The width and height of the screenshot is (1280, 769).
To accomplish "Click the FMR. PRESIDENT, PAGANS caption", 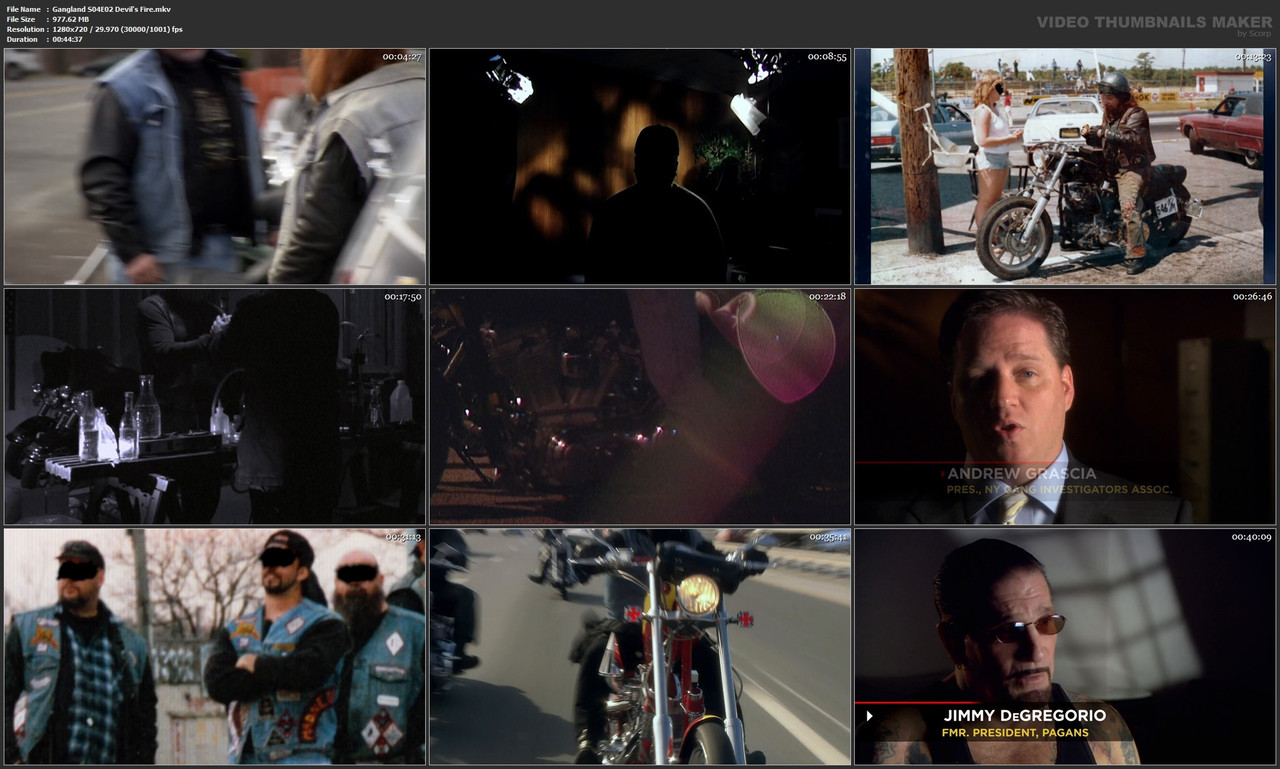I will pyautogui.click(x=1015, y=733).
